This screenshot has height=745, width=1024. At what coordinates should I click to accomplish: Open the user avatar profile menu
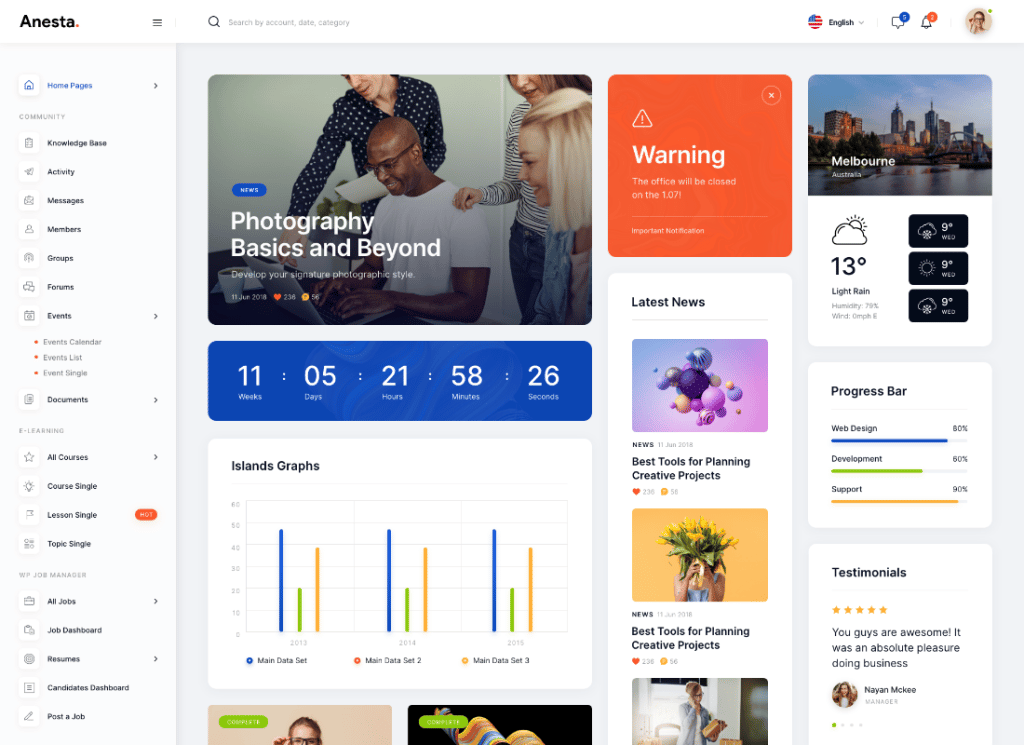coord(978,22)
